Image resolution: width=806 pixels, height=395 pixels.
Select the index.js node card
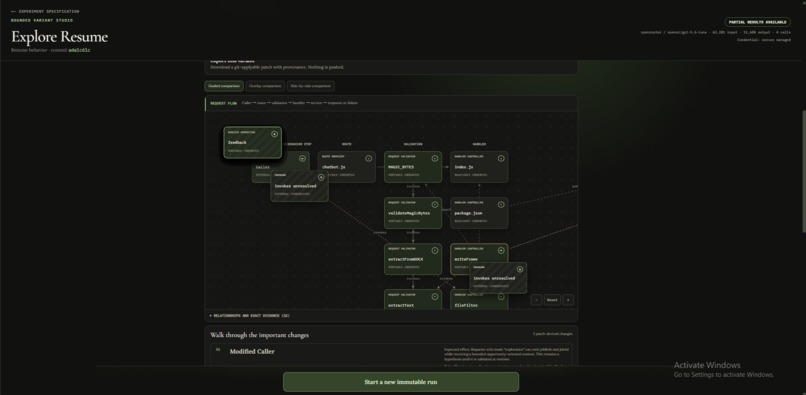click(479, 167)
